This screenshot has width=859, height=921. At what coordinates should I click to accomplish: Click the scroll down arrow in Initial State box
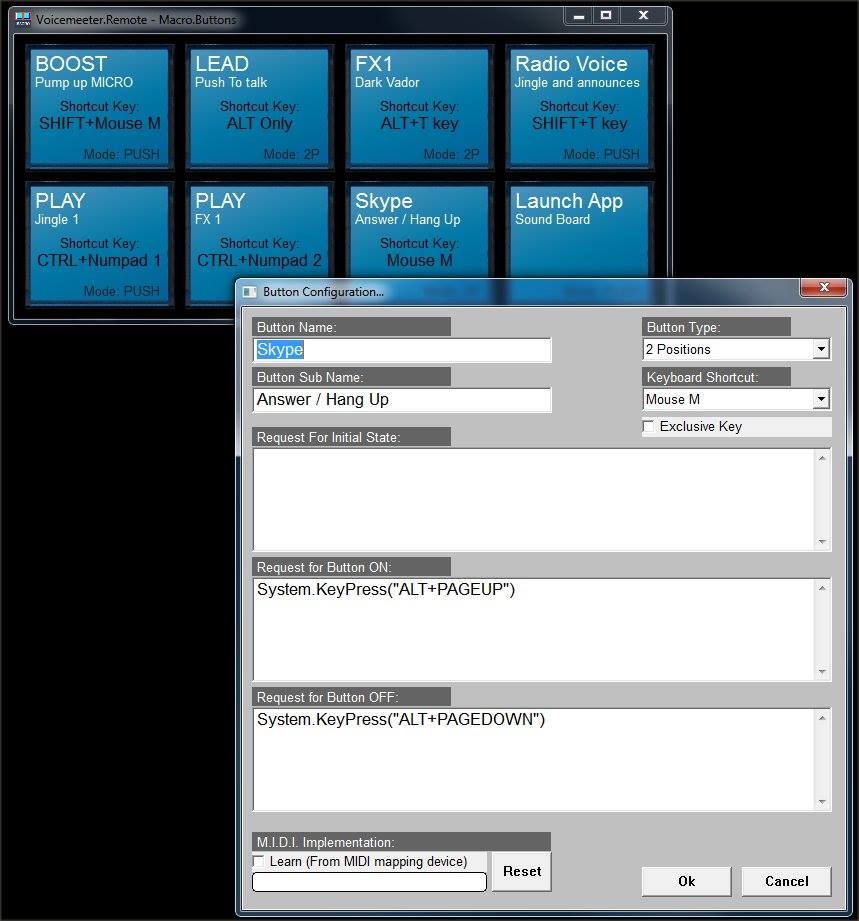[822, 542]
